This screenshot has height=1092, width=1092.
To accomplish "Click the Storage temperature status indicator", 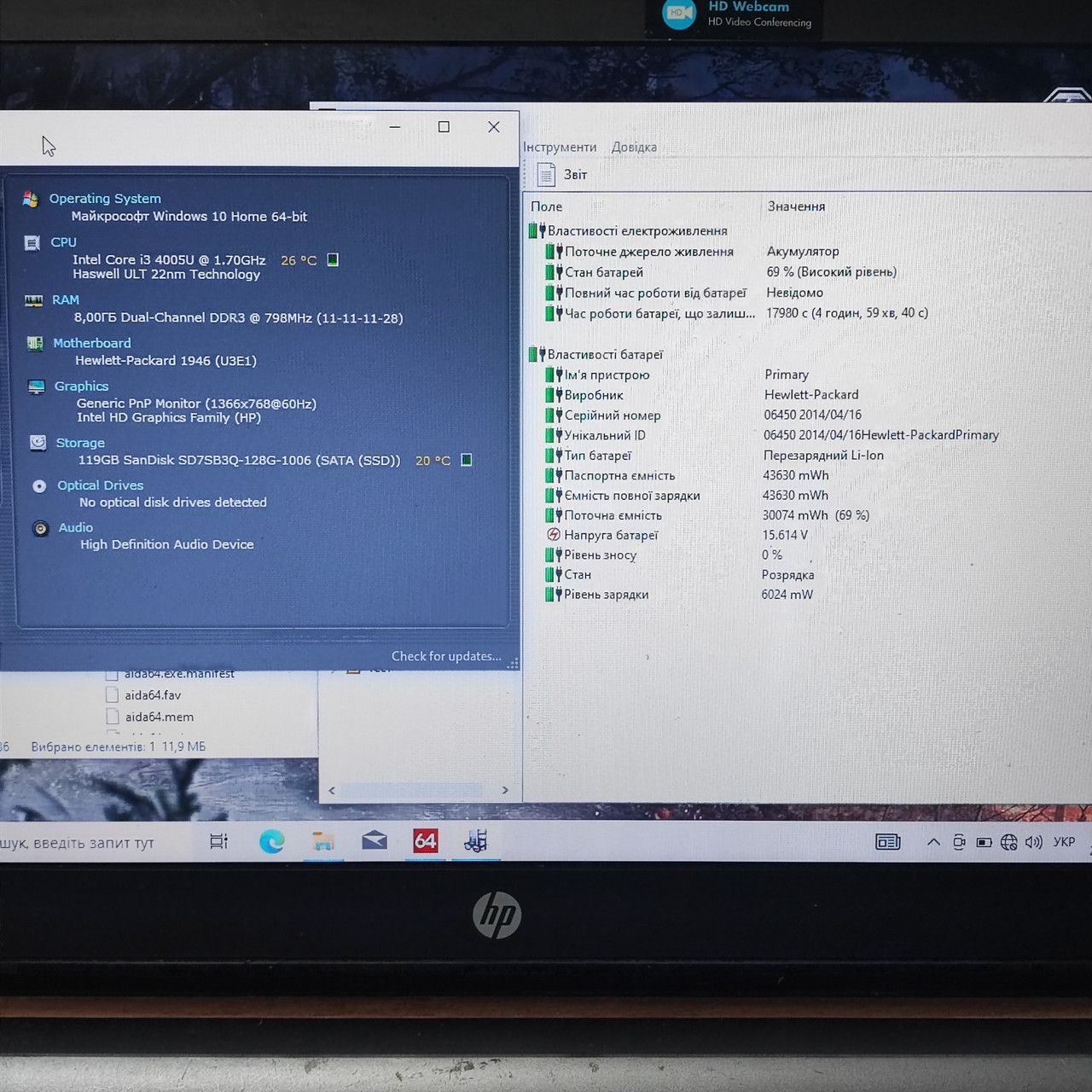I will click(467, 460).
